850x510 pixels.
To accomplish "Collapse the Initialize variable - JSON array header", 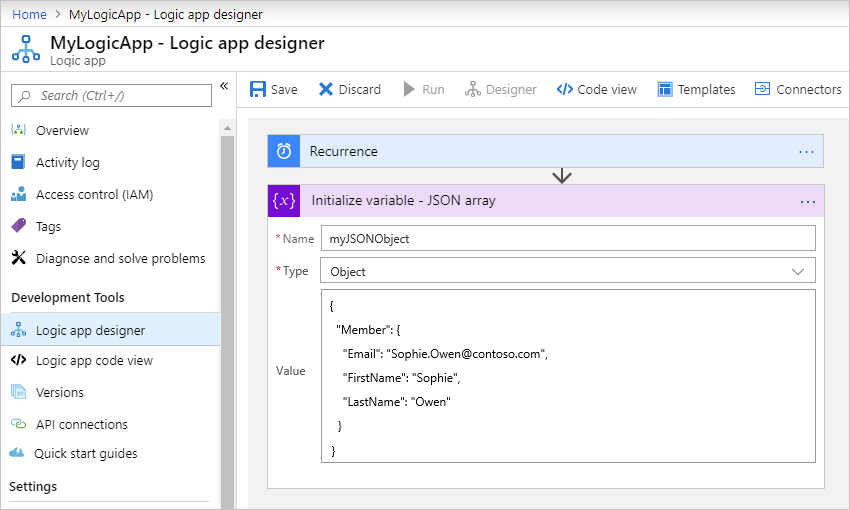I will 545,201.
